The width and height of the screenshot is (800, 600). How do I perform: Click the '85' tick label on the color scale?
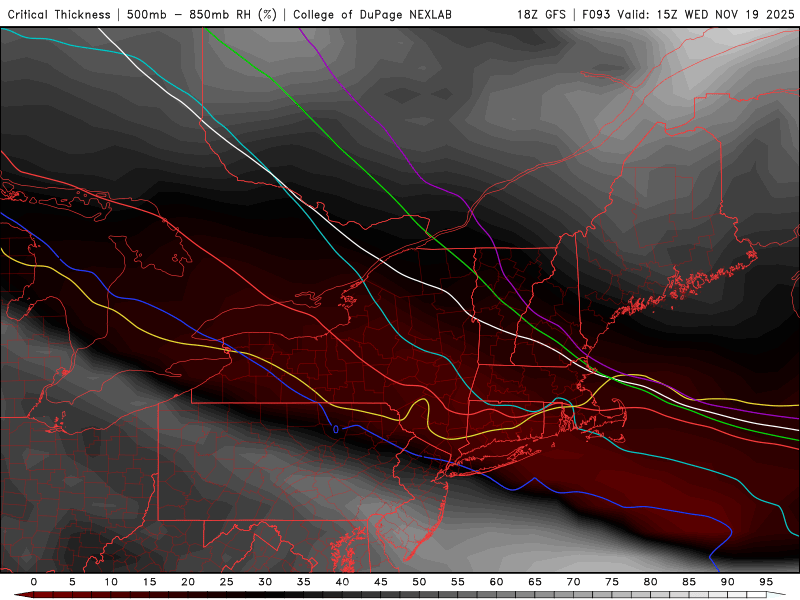[689, 582]
